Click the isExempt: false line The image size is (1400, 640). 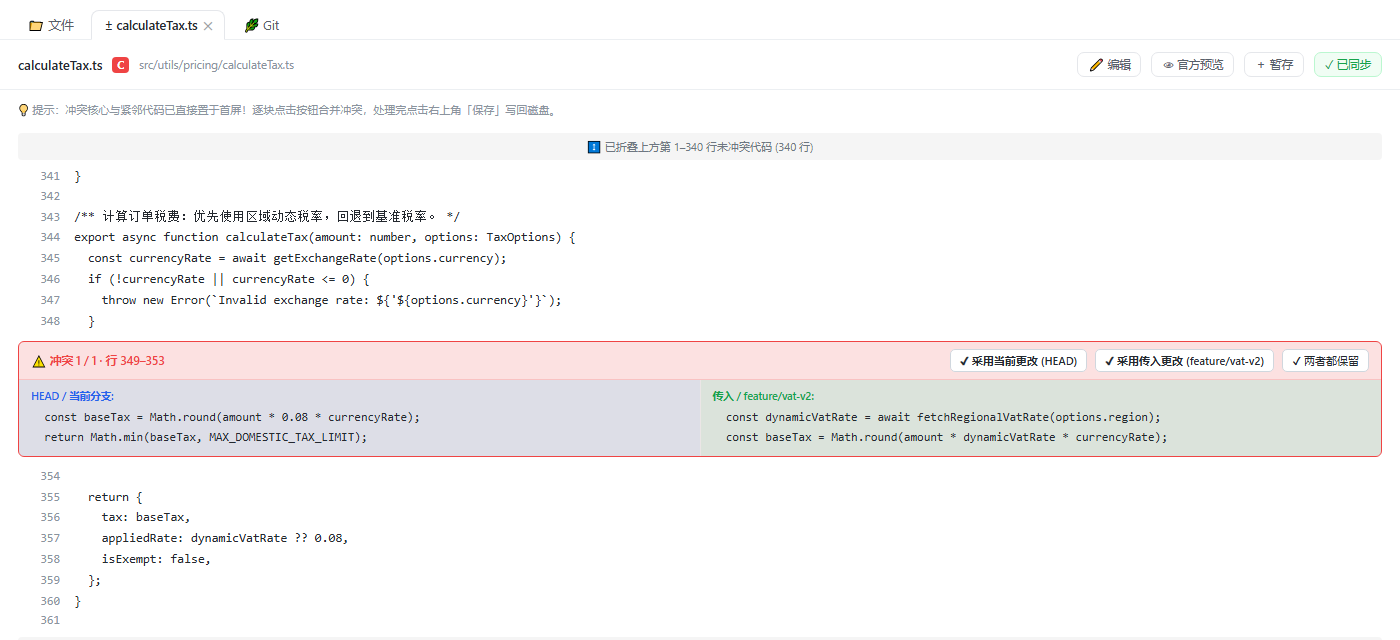coord(157,559)
